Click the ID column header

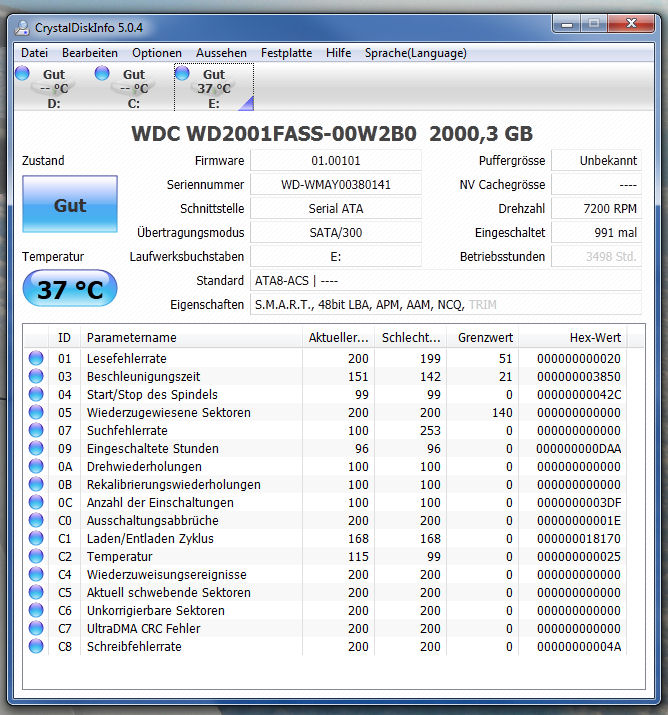tap(64, 337)
